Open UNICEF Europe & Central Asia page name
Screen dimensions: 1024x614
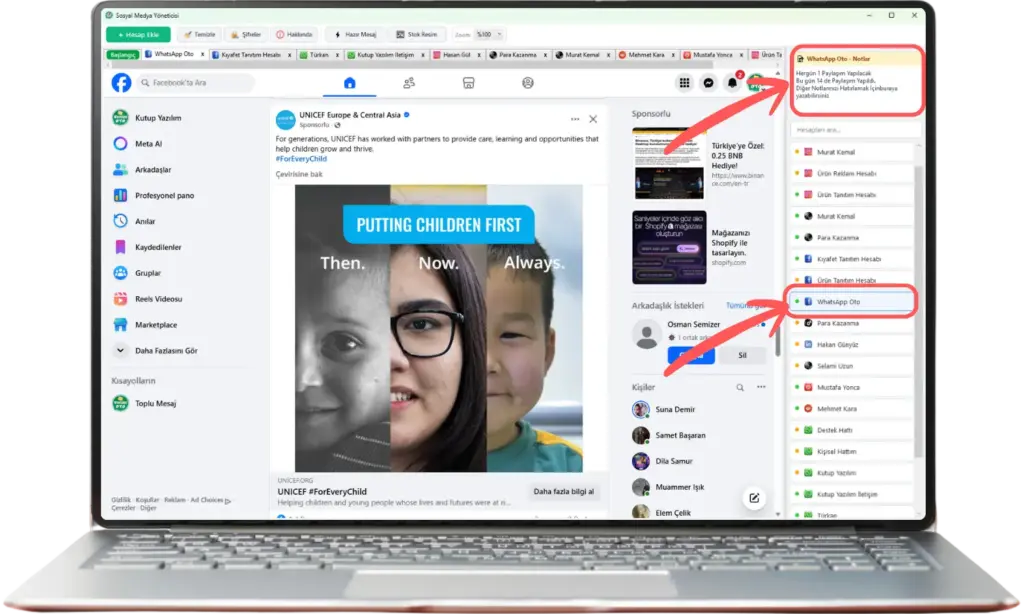350,115
